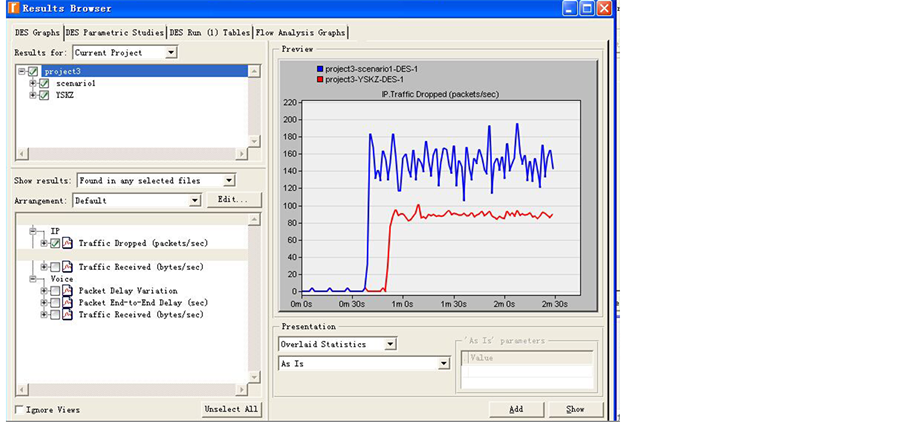Enable the Ignore Views checkbox
Screen dimensions: 903x422
click(20, 410)
